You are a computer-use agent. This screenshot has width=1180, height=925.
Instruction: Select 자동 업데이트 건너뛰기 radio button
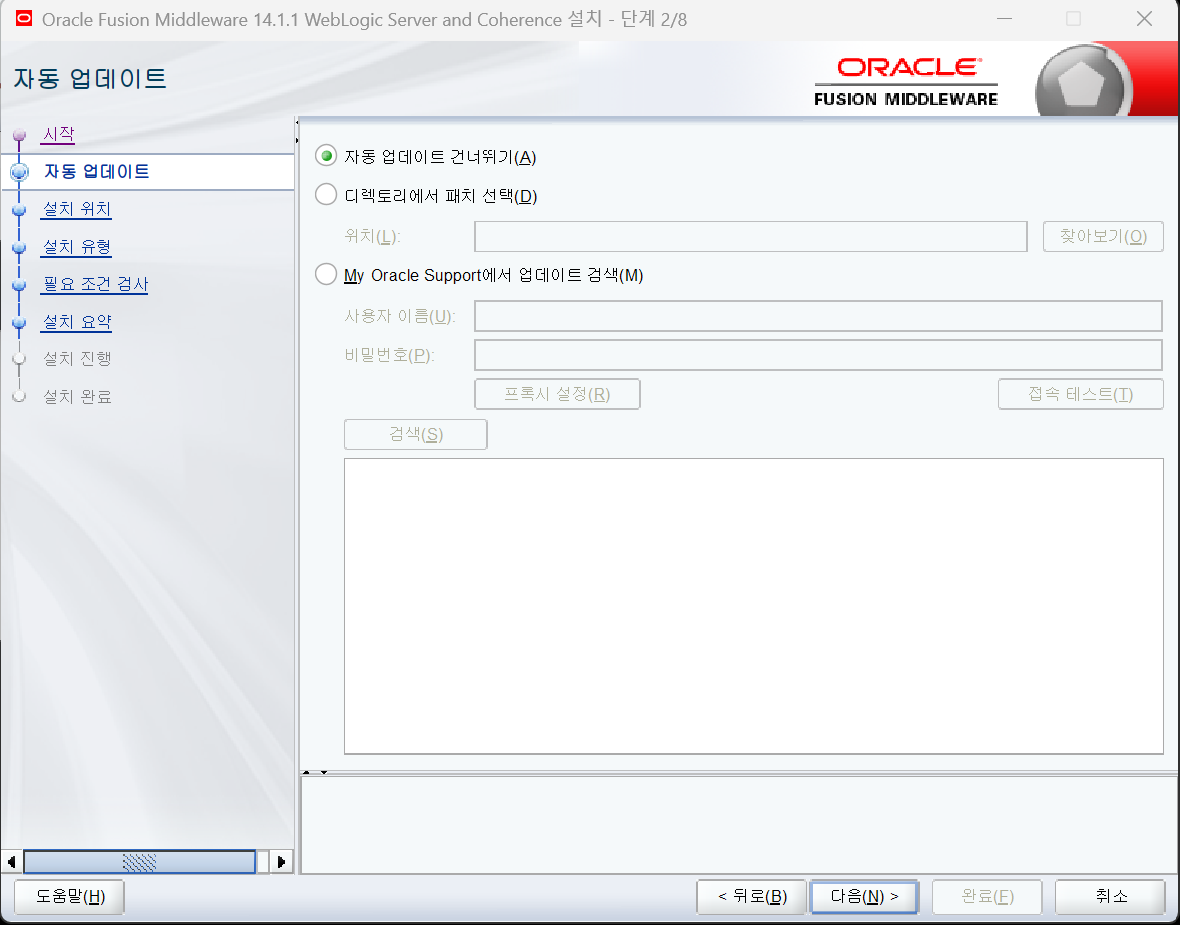click(326, 157)
